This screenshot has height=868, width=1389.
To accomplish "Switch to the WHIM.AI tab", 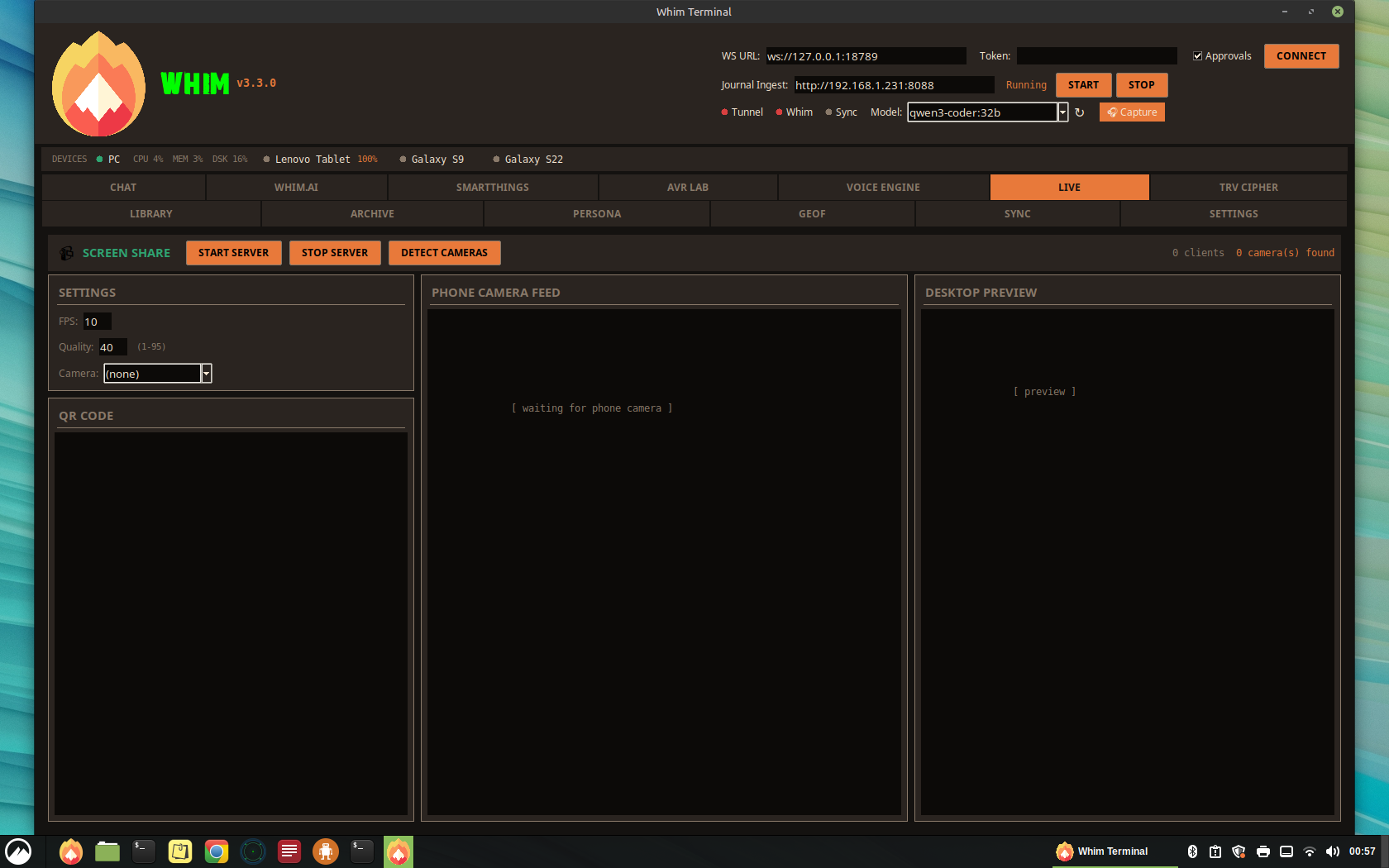I will pyautogui.click(x=297, y=187).
